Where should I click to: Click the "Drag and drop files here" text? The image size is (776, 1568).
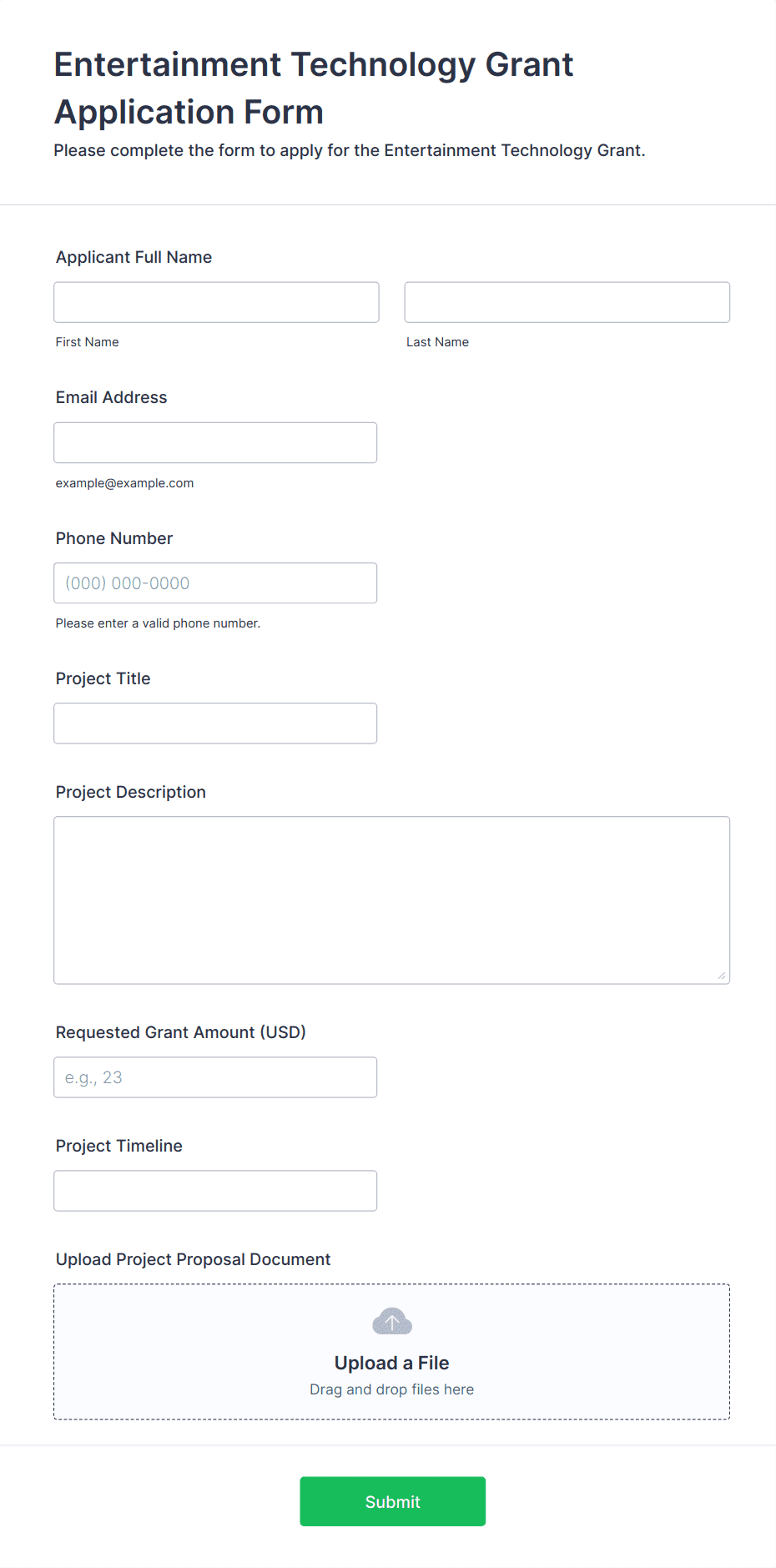coord(391,1389)
